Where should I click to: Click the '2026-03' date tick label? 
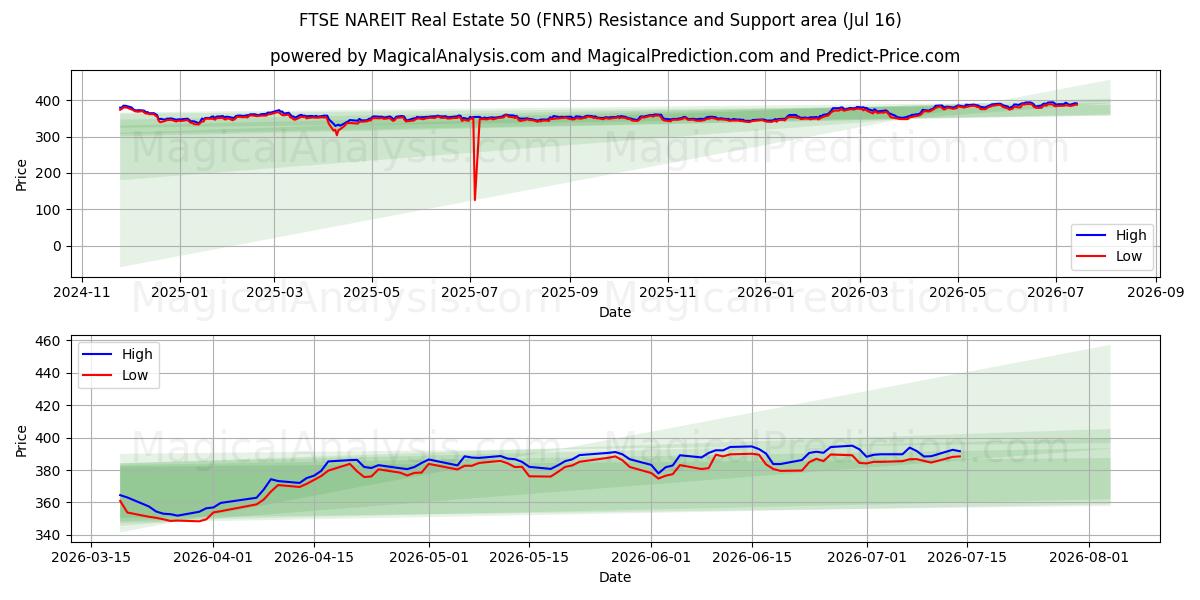(860, 292)
